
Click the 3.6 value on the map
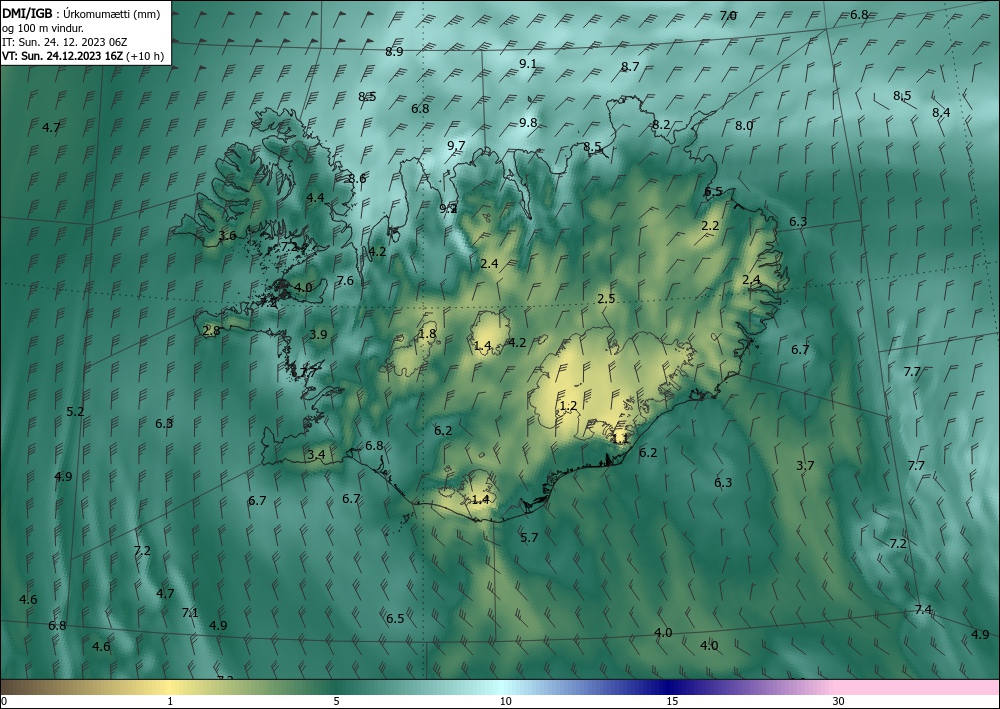(228, 236)
